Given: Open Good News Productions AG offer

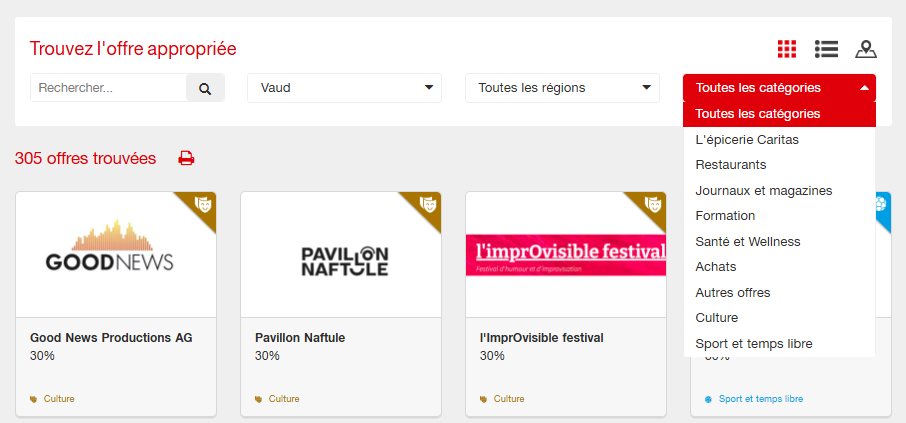Looking at the screenshot, I should click(x=111, y=338).
